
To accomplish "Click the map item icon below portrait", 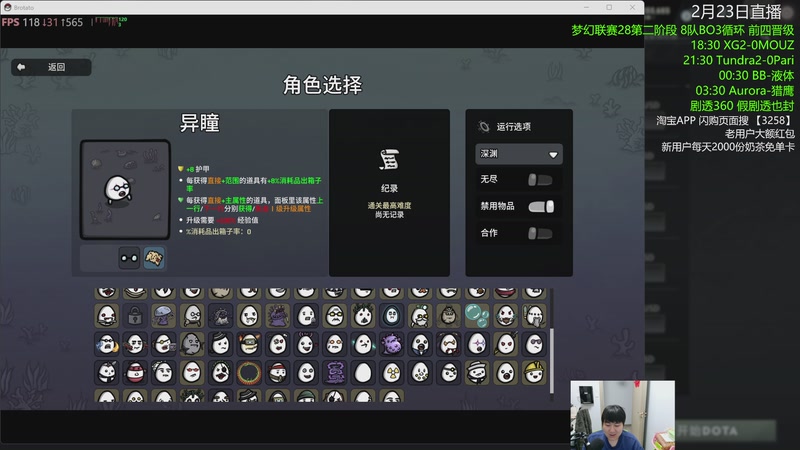I will 154,258.
